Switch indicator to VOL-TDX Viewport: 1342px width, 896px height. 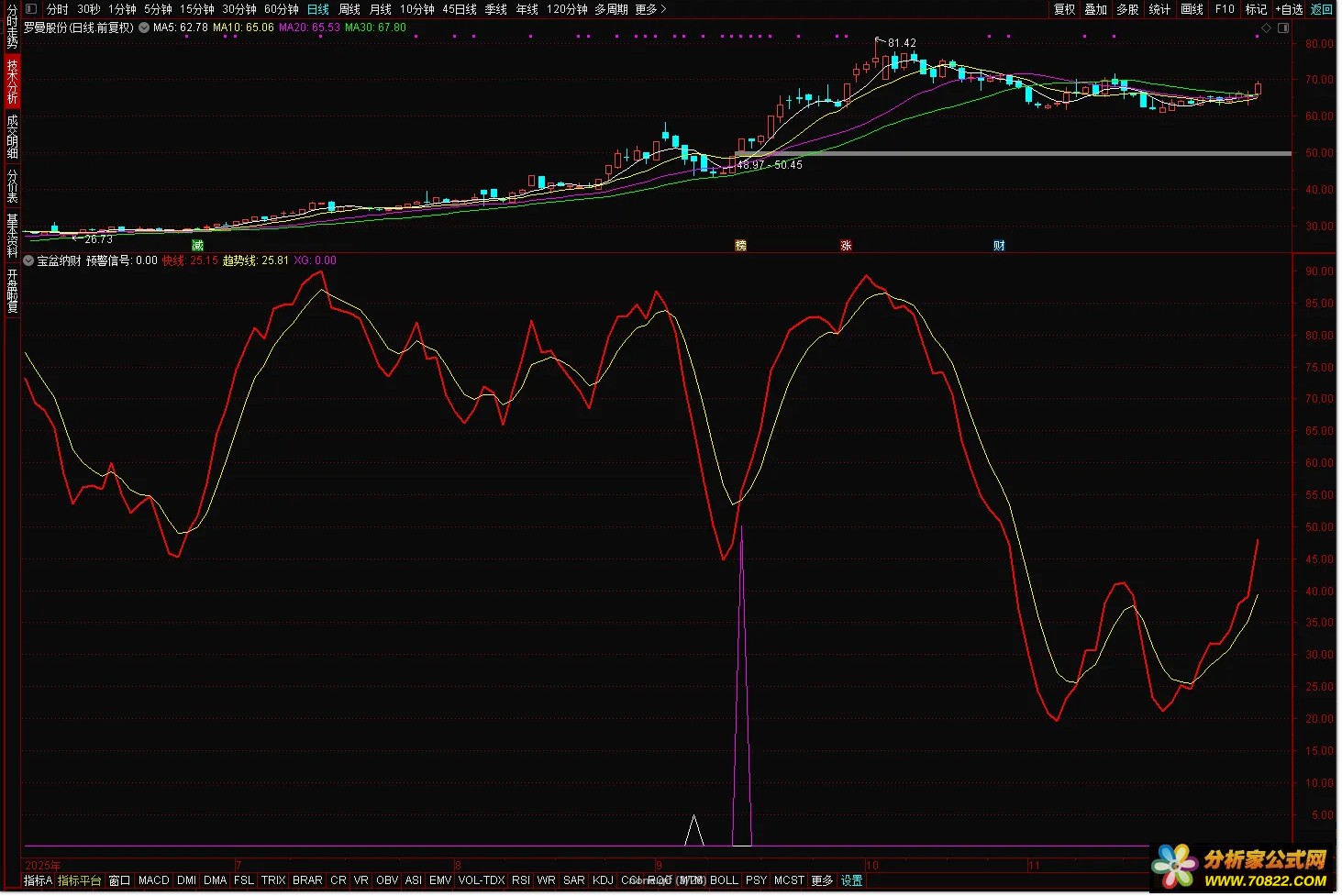(x=482, y=880)
